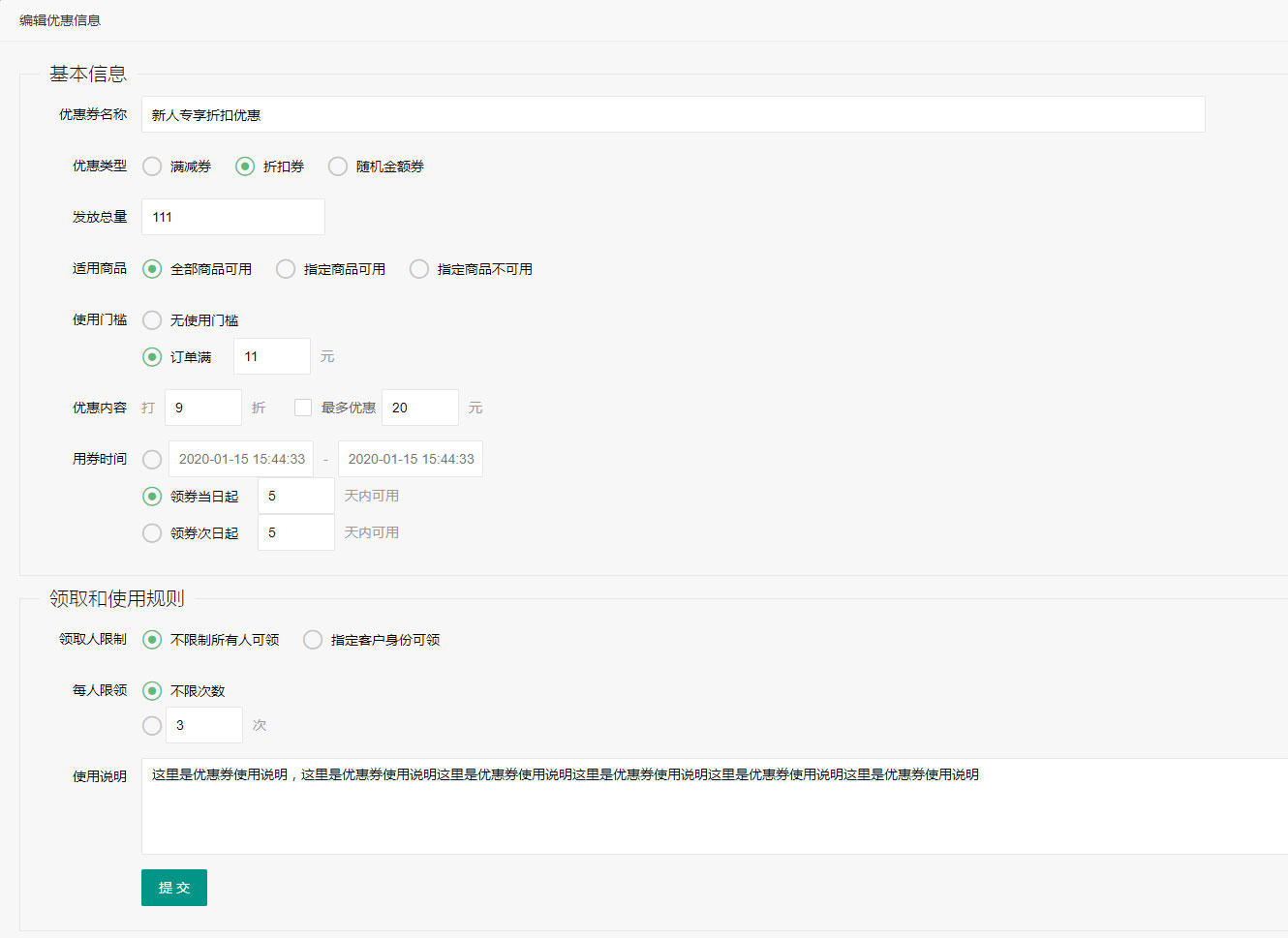The width and height of the screenshot is (1288, 938).
Task: Select the 领券次日起 radio option
Action: (152, 533)
